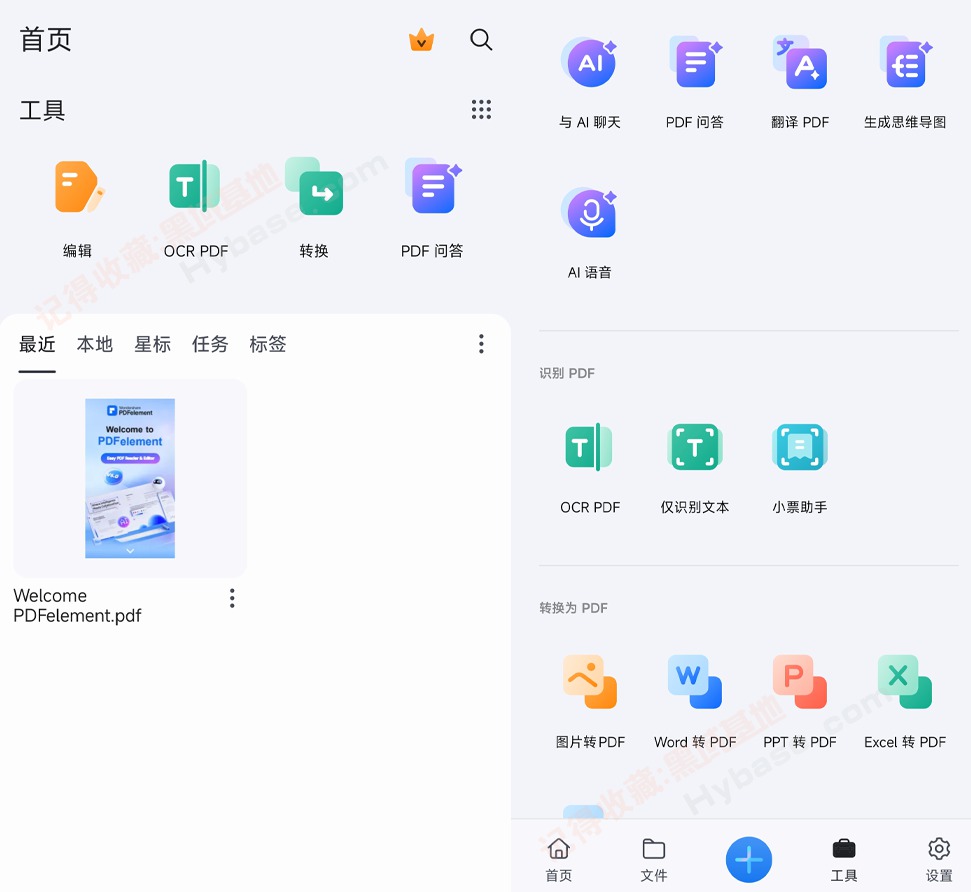Expand all tools via grid icon
971x892 pixels.
481,110
